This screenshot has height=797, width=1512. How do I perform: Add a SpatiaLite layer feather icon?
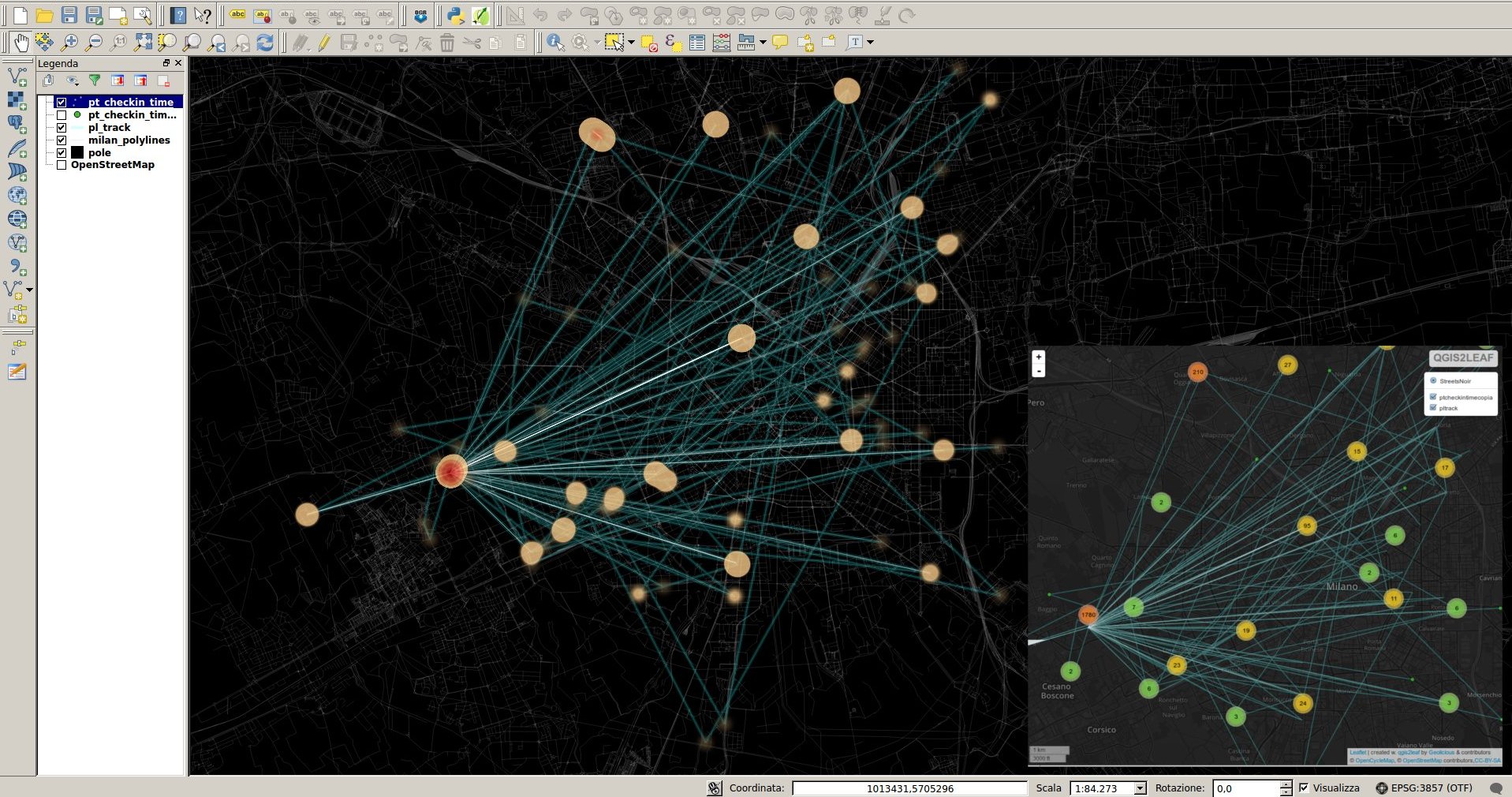[17, 148]
